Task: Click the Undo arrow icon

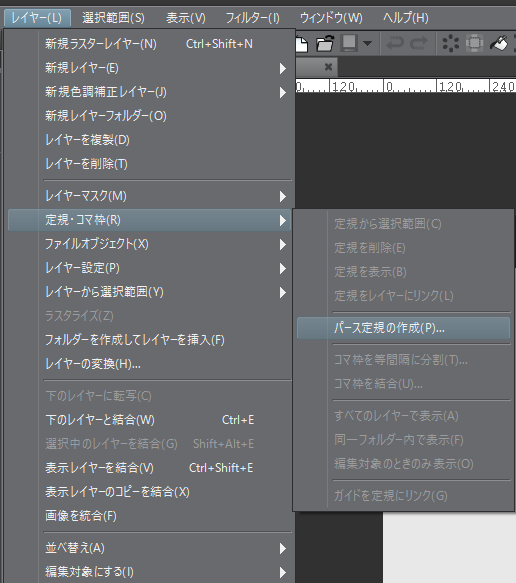Action: click(x=395, y=44)
